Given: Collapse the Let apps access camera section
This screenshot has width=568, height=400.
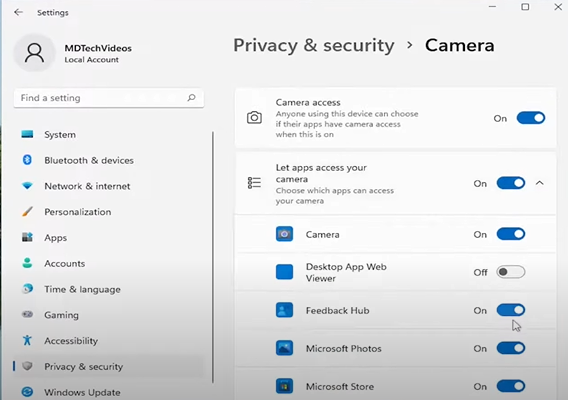Looking at the screenshot, I should (539, 183).
